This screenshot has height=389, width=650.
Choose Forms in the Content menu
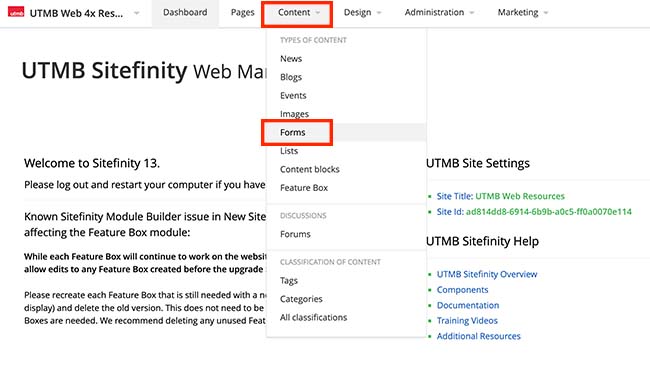pyautogui.click(x=293, y=132)
